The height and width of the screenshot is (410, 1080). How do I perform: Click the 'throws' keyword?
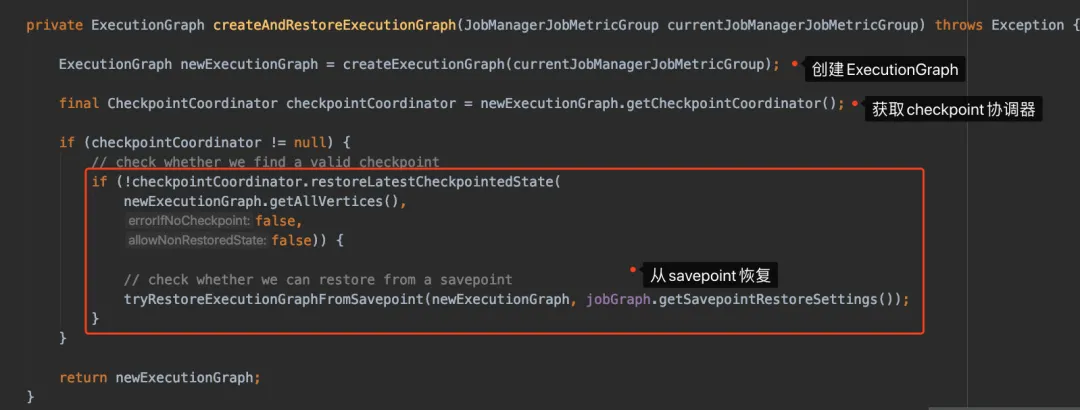click(959, 26)
